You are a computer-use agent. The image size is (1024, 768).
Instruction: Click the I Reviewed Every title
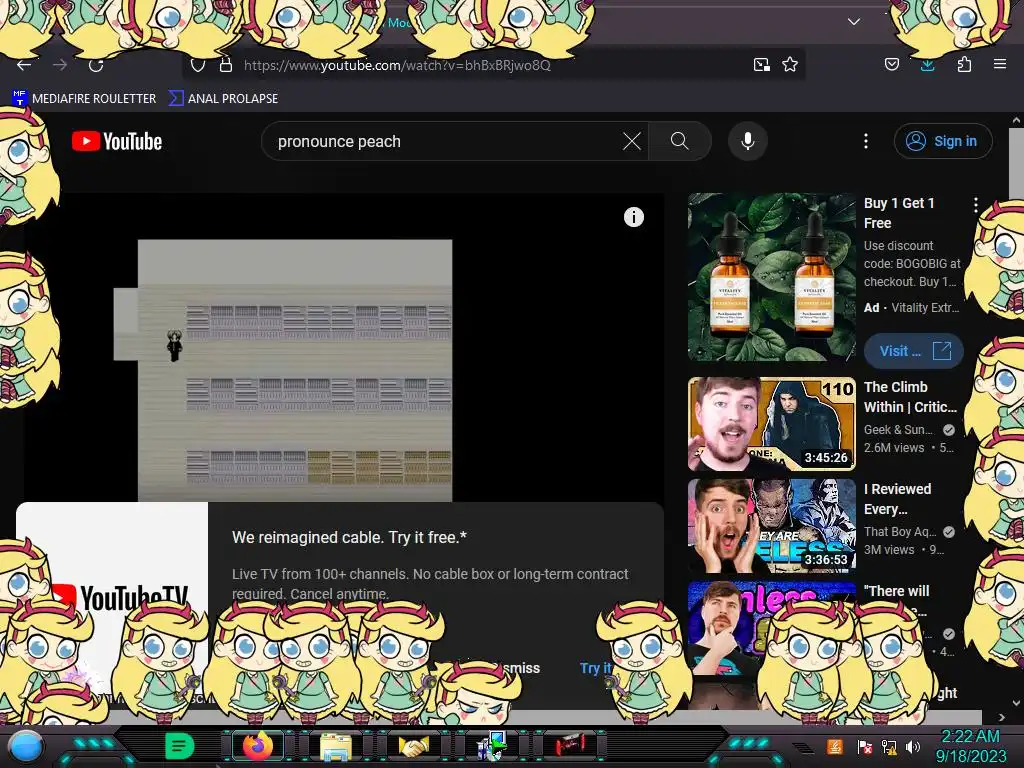pyautogui.click(x=897, y=499)
